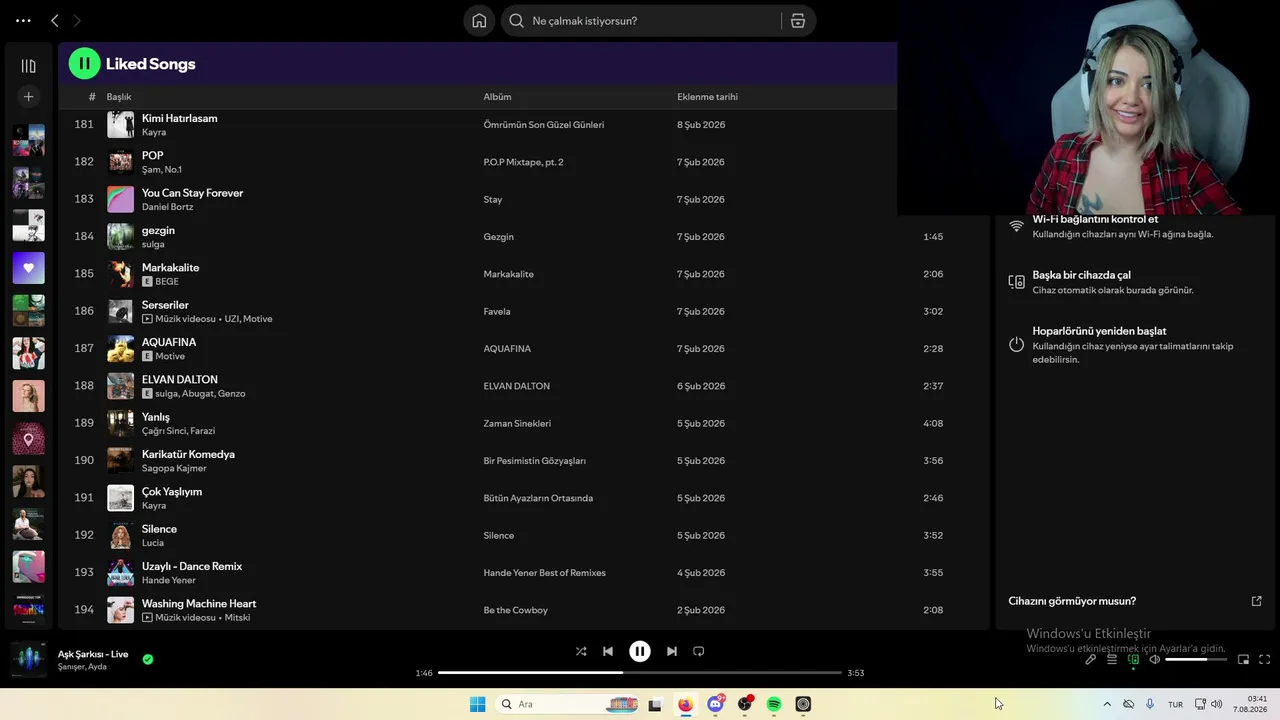Open the mini player
This screenshot has height=720, width=1280.
pos(1244,660)
